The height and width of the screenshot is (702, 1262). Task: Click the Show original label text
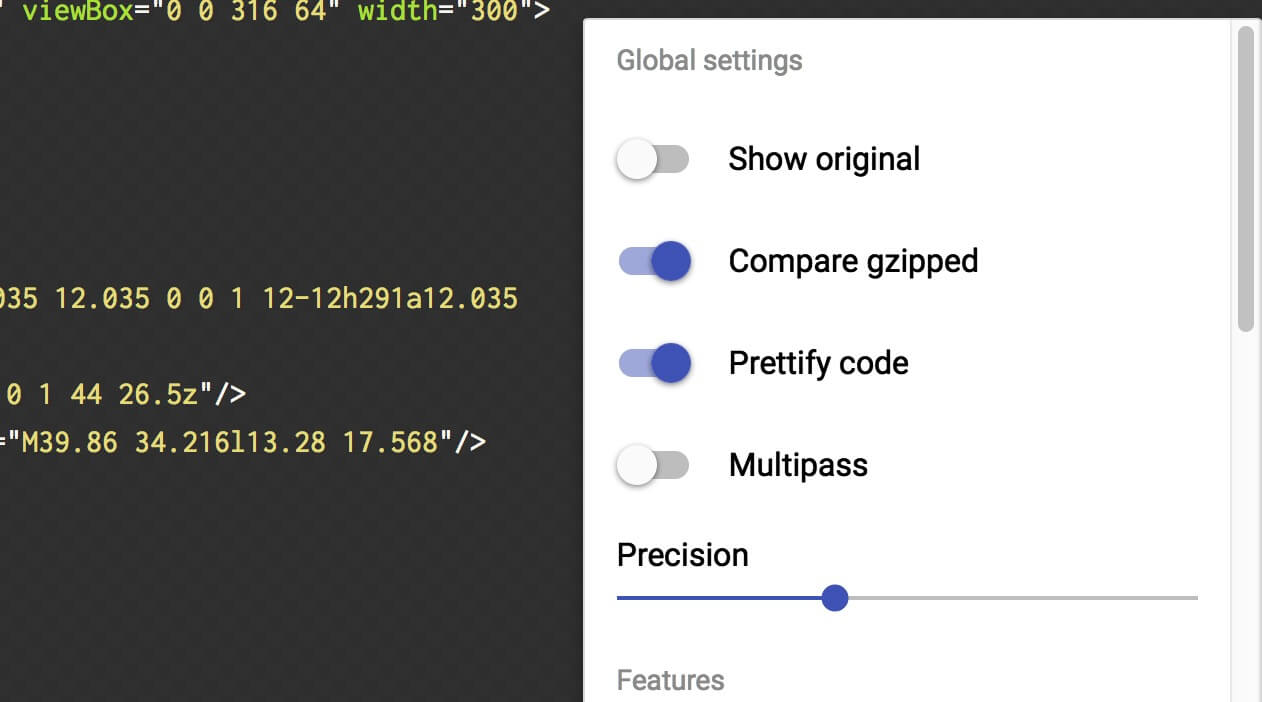pyautogui.click(x=824, y=159)
